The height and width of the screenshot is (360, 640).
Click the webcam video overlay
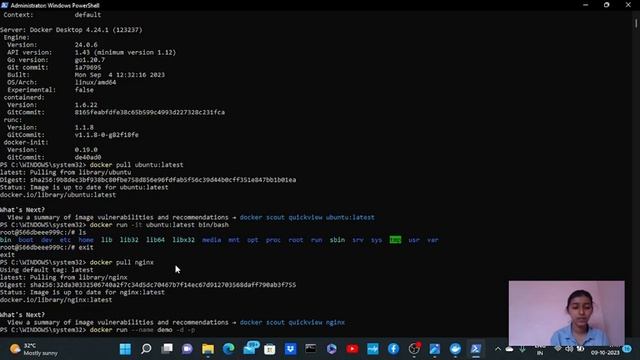click(x=567, y=313)
